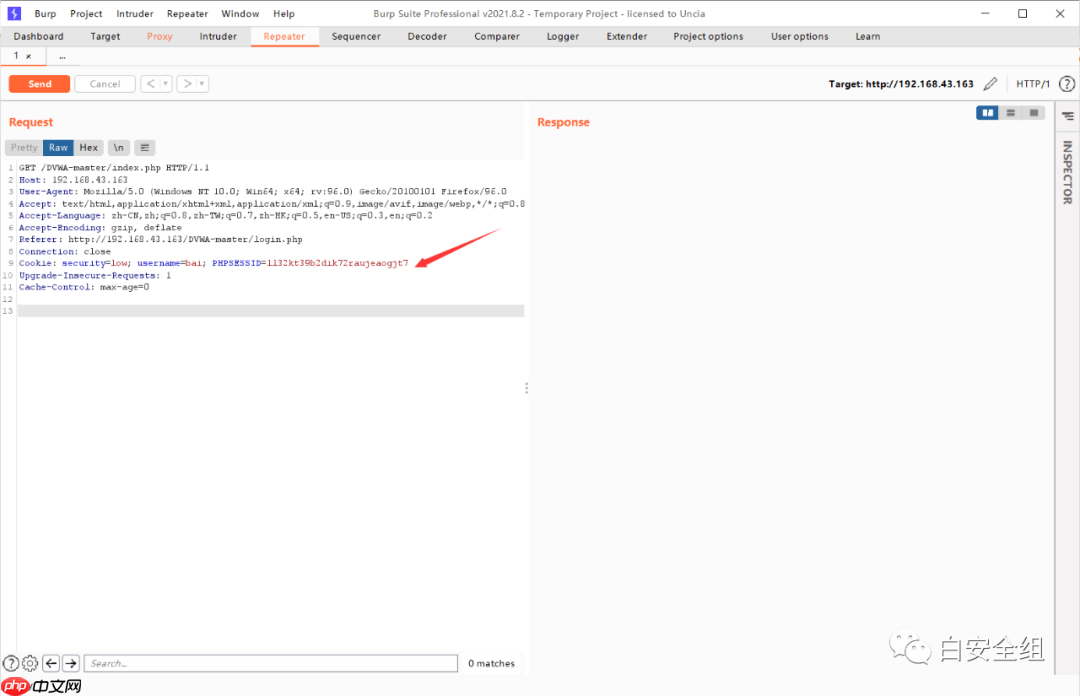Switch to the Decoder tab
This screenshot has width=1080, height=696.
(427, 37)
